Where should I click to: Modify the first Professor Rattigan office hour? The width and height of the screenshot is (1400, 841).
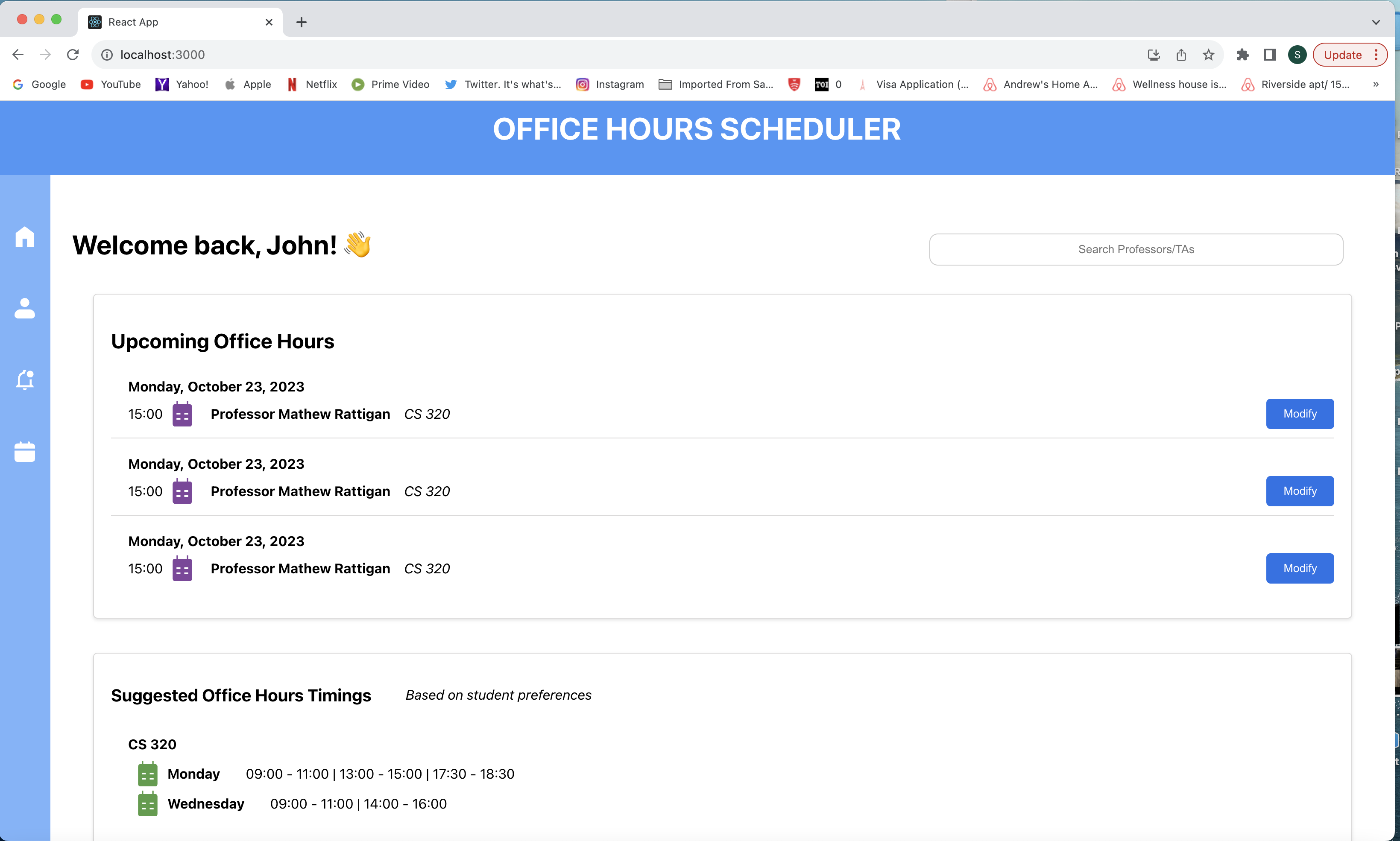tap(1300, 414)
